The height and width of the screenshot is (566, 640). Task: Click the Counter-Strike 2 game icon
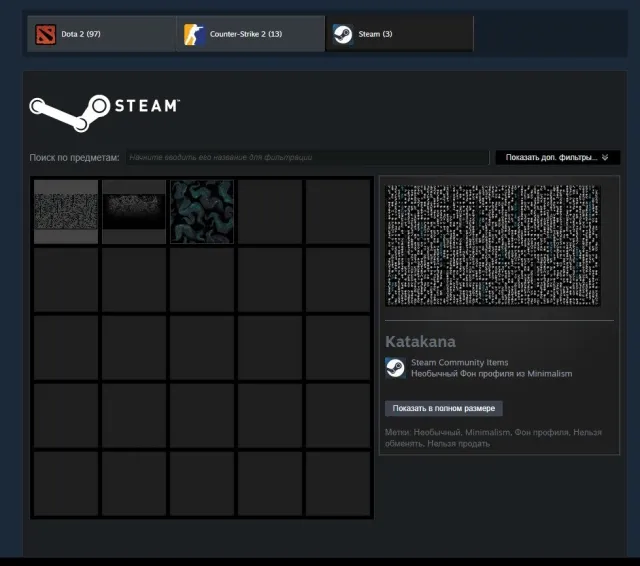194,34
